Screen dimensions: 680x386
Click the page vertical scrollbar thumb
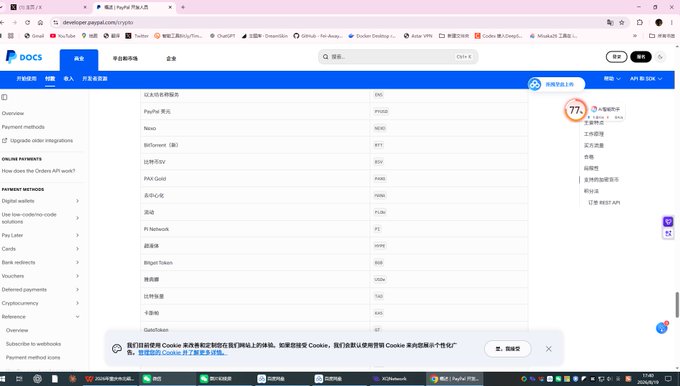pyautogui.click(x=677, y=305)
